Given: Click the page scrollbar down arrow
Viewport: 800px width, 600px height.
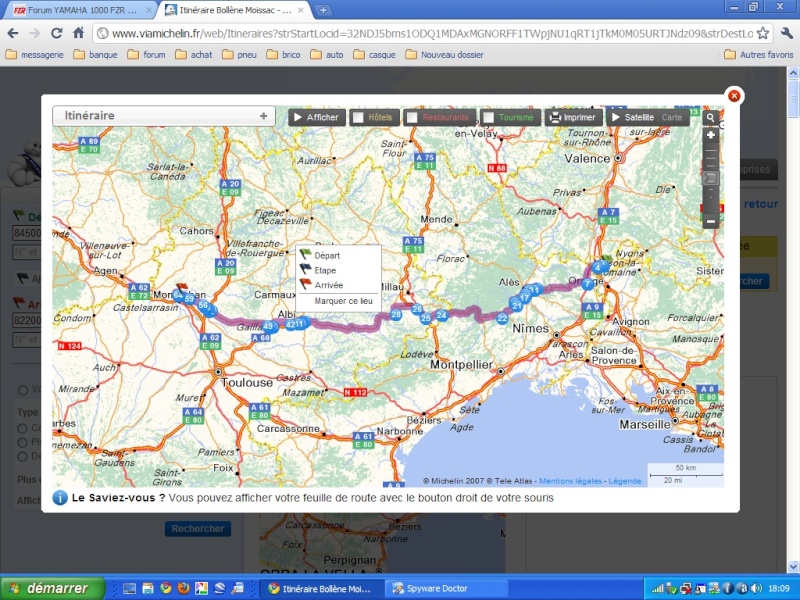Looking at the screenshot, I should (x=793, y=567).
